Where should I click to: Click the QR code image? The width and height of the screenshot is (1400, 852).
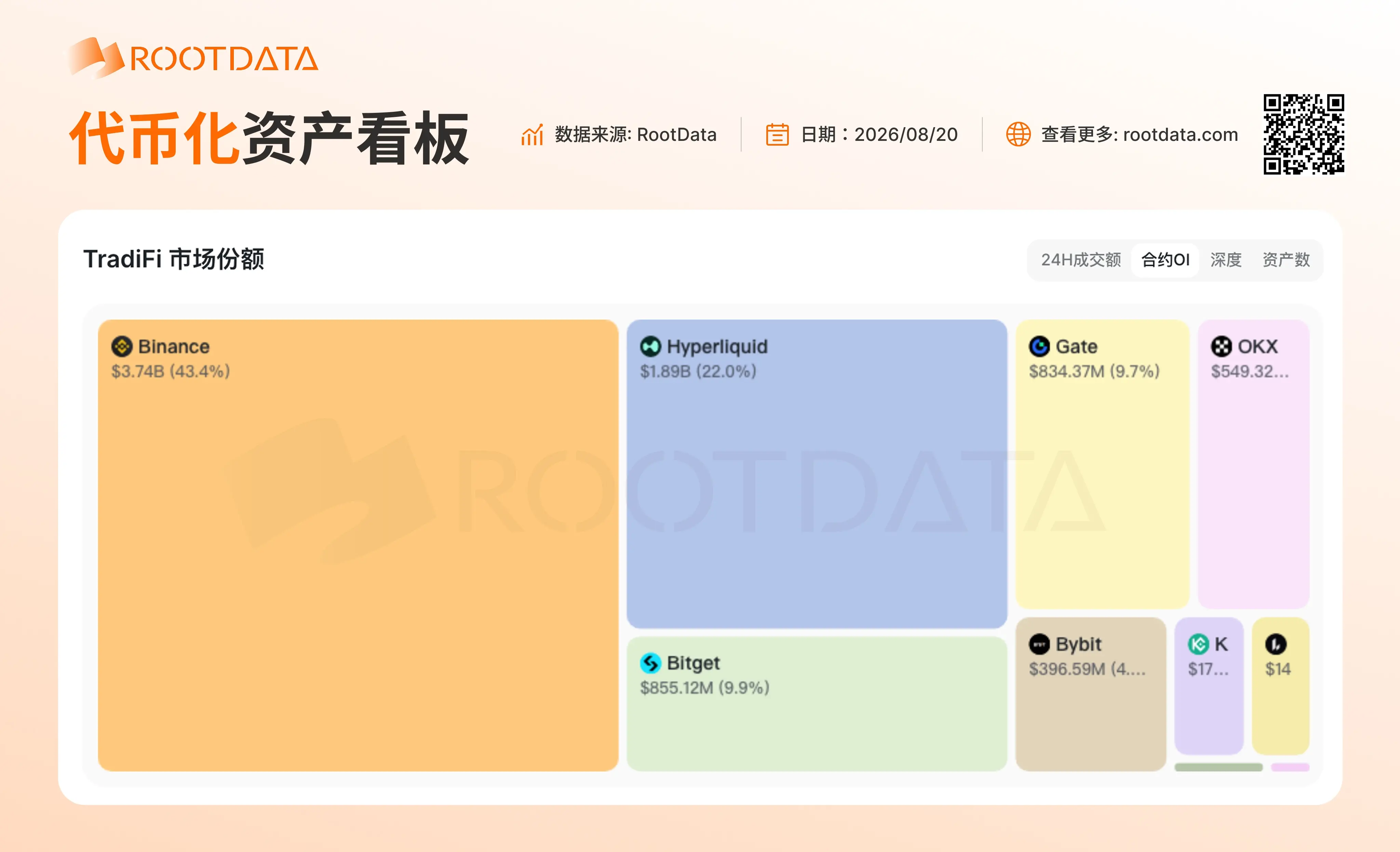tap(1303, 134)
